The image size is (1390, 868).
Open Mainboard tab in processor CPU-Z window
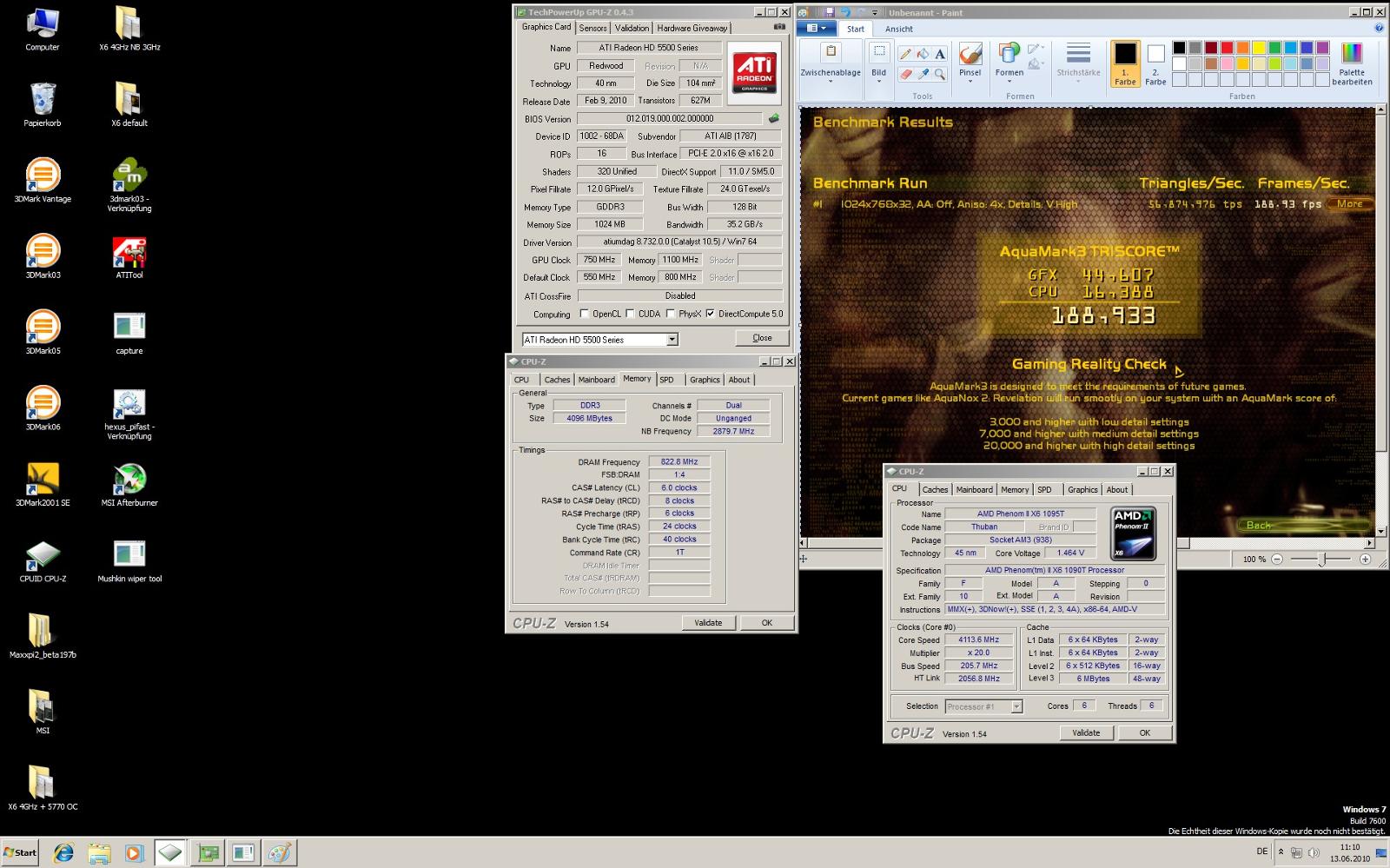point(974,490)
